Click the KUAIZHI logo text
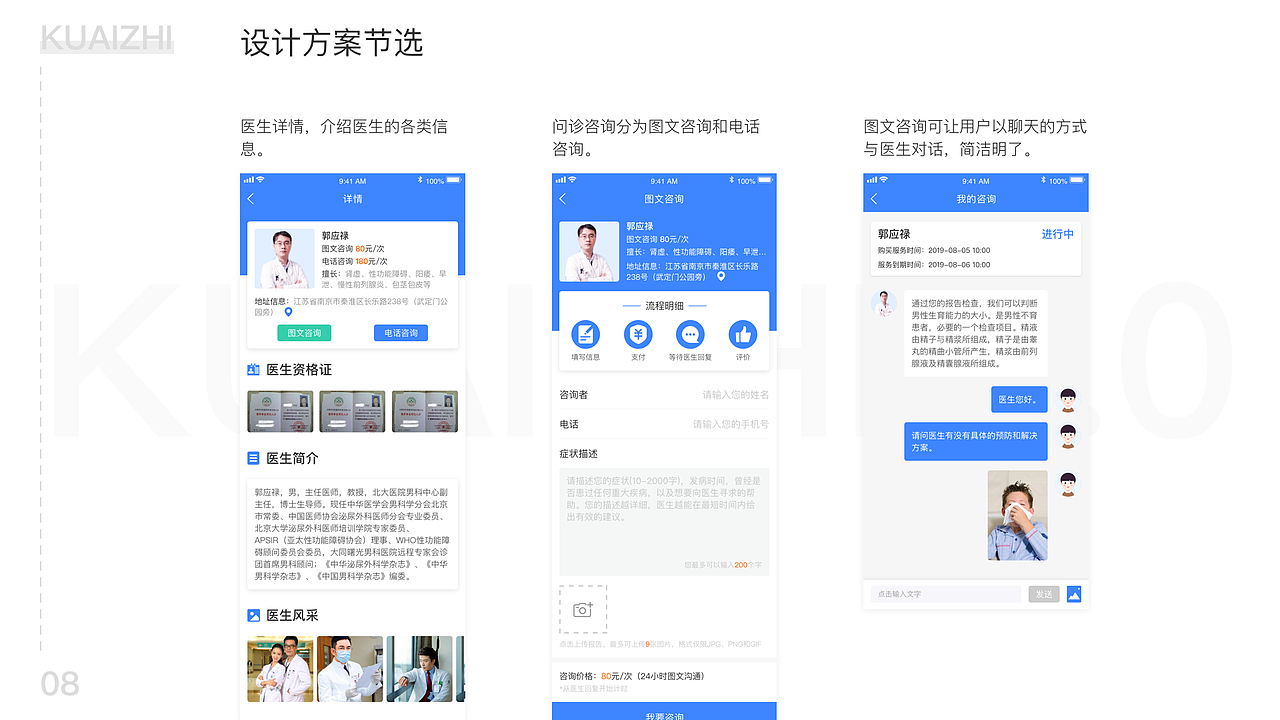This screenshot has height=720, width=1280. (x=107, y=38)
